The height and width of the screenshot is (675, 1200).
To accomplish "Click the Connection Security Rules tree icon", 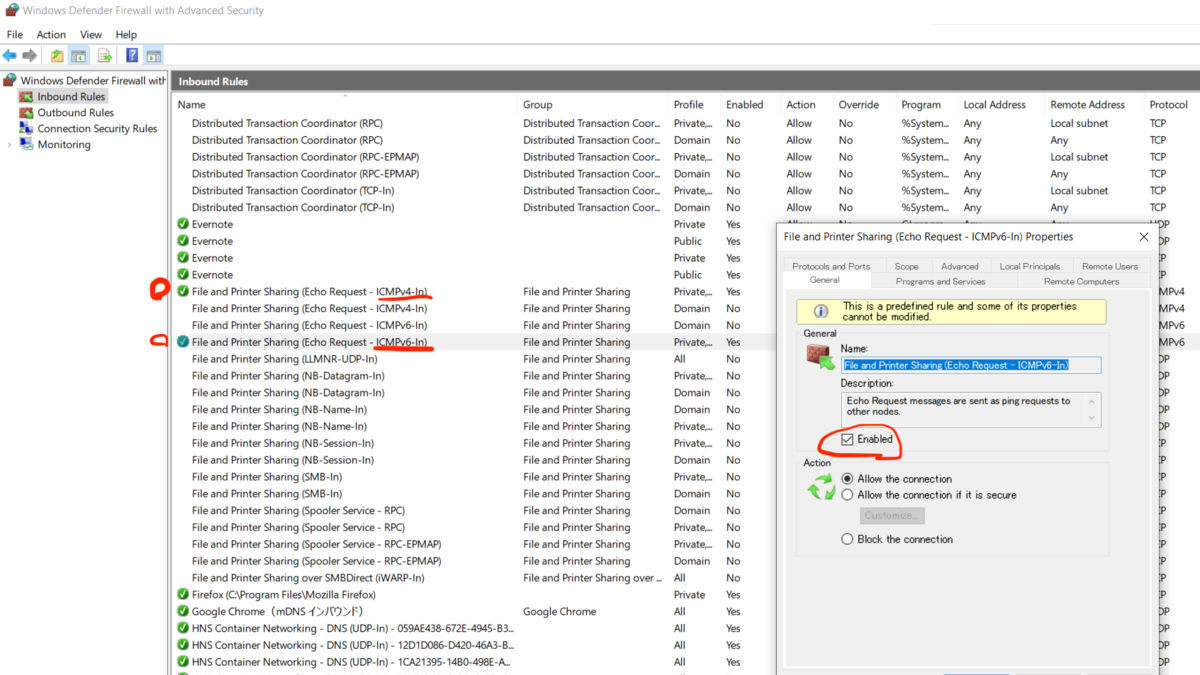I will pyautogui.click(x=26, y=129).
